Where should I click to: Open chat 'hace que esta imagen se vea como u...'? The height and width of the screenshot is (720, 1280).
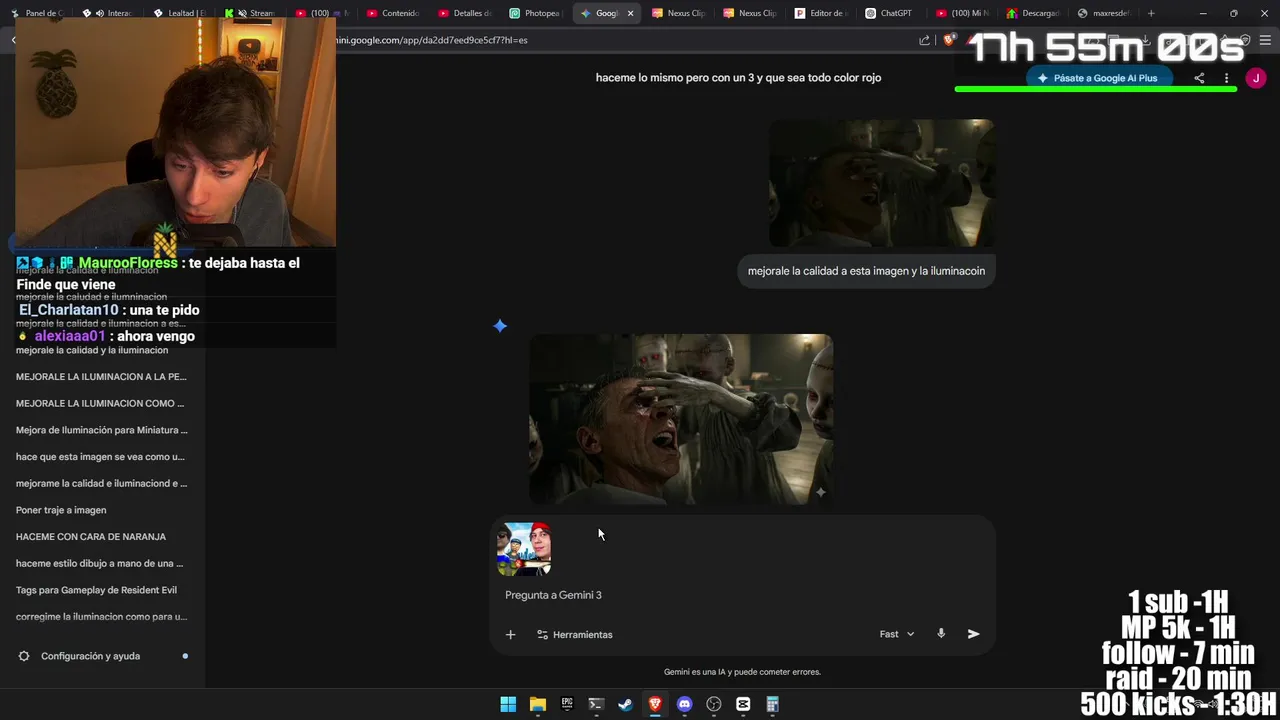coord(100,457)
